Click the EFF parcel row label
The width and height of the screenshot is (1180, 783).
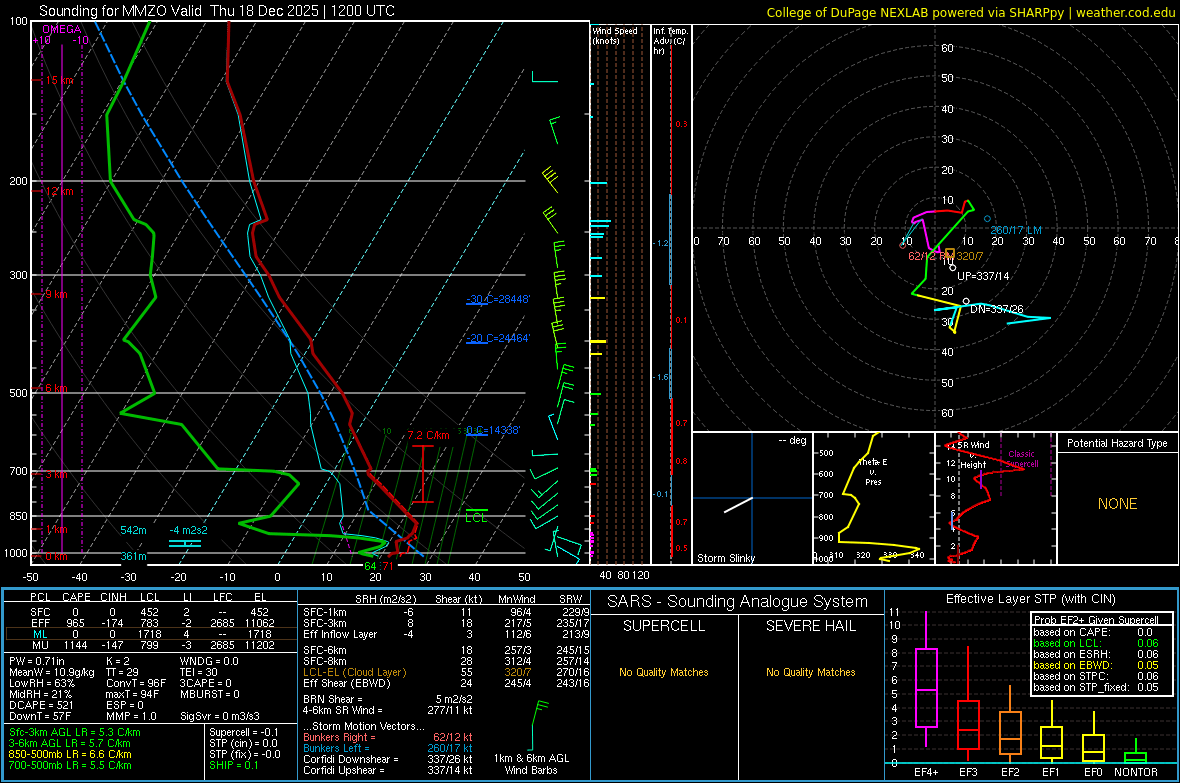click(x=41, y=623)
